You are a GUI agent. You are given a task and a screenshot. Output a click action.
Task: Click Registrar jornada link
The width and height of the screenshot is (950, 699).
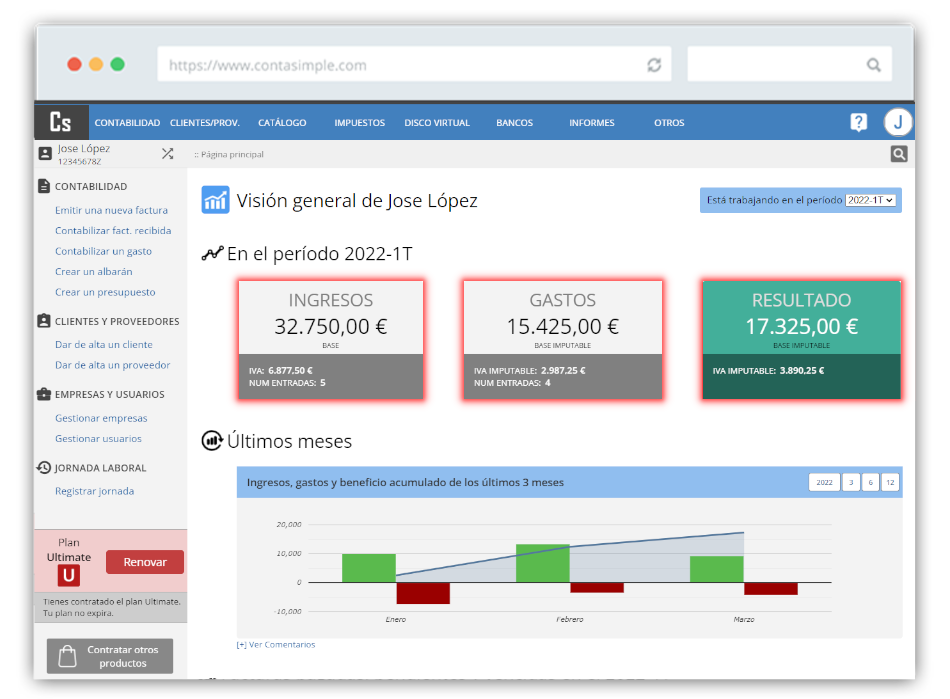tap(95, 491)
